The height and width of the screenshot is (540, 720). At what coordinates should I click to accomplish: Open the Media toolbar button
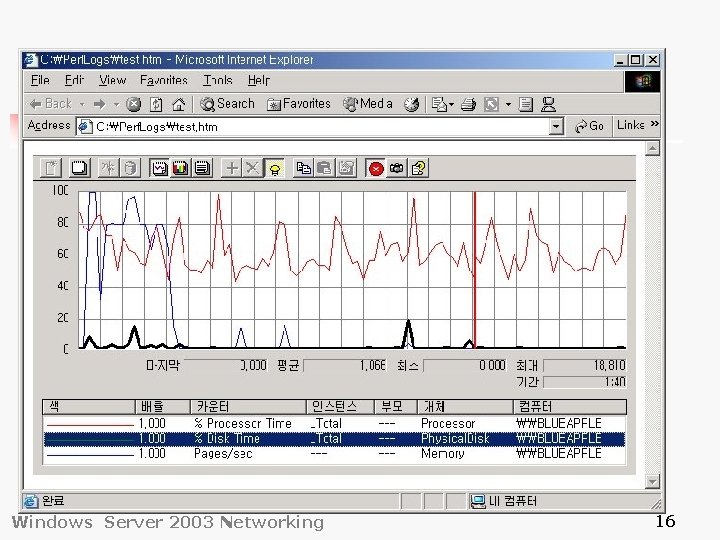(368, 104)
